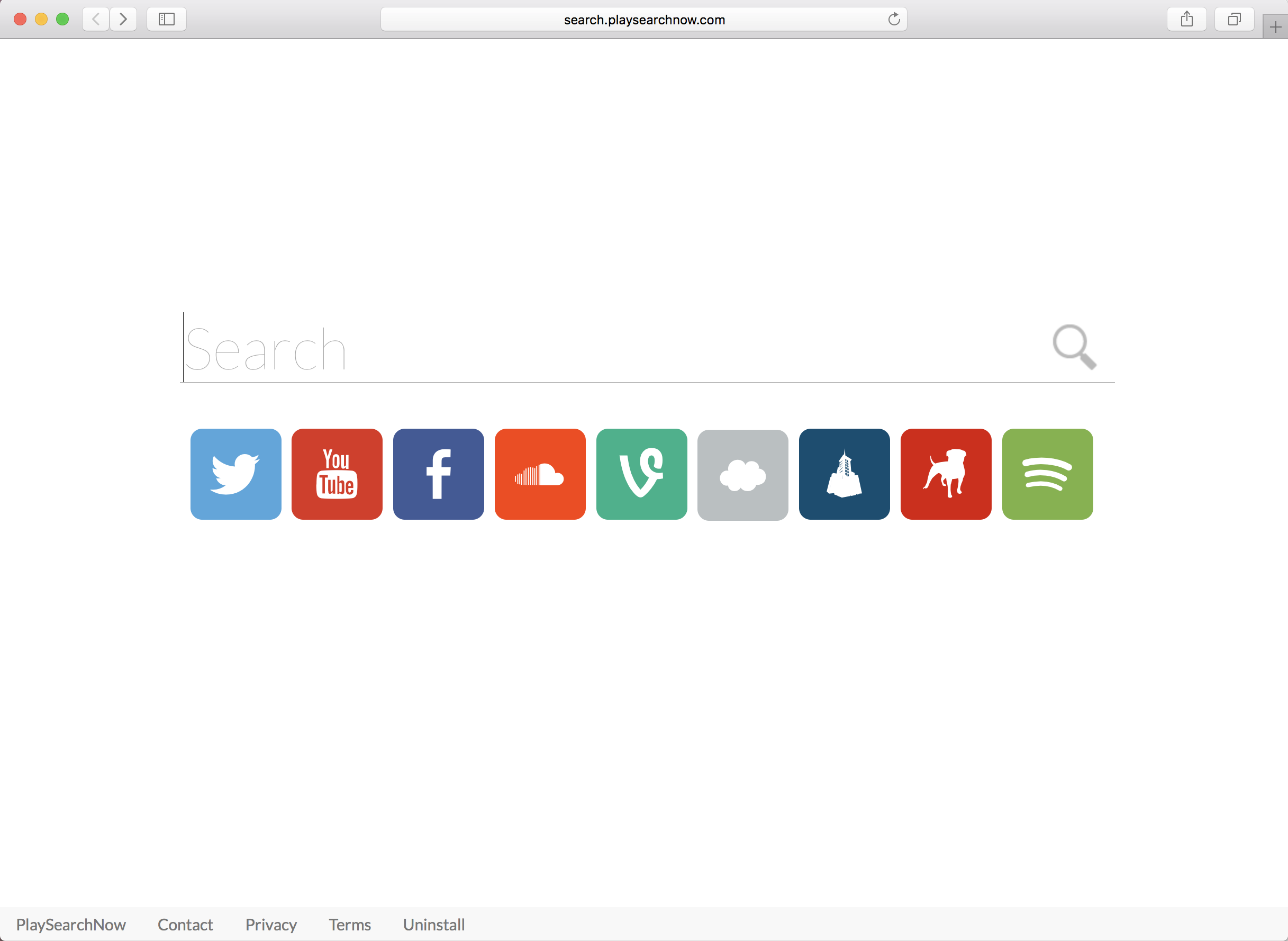Open the Vine shortcut tile

click(x=642, y=474)
